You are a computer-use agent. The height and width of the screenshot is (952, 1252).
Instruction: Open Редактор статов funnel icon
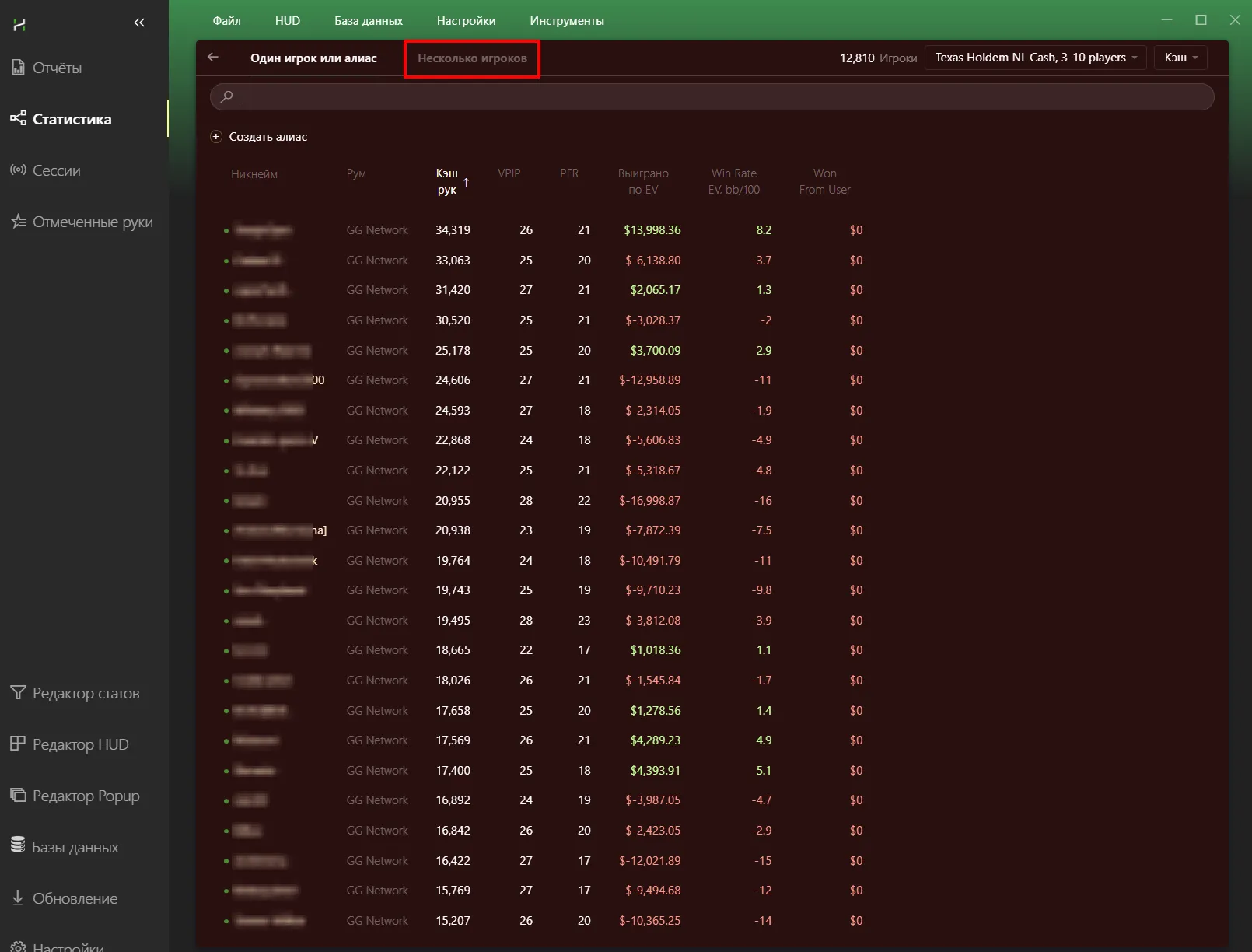[18, 692]
